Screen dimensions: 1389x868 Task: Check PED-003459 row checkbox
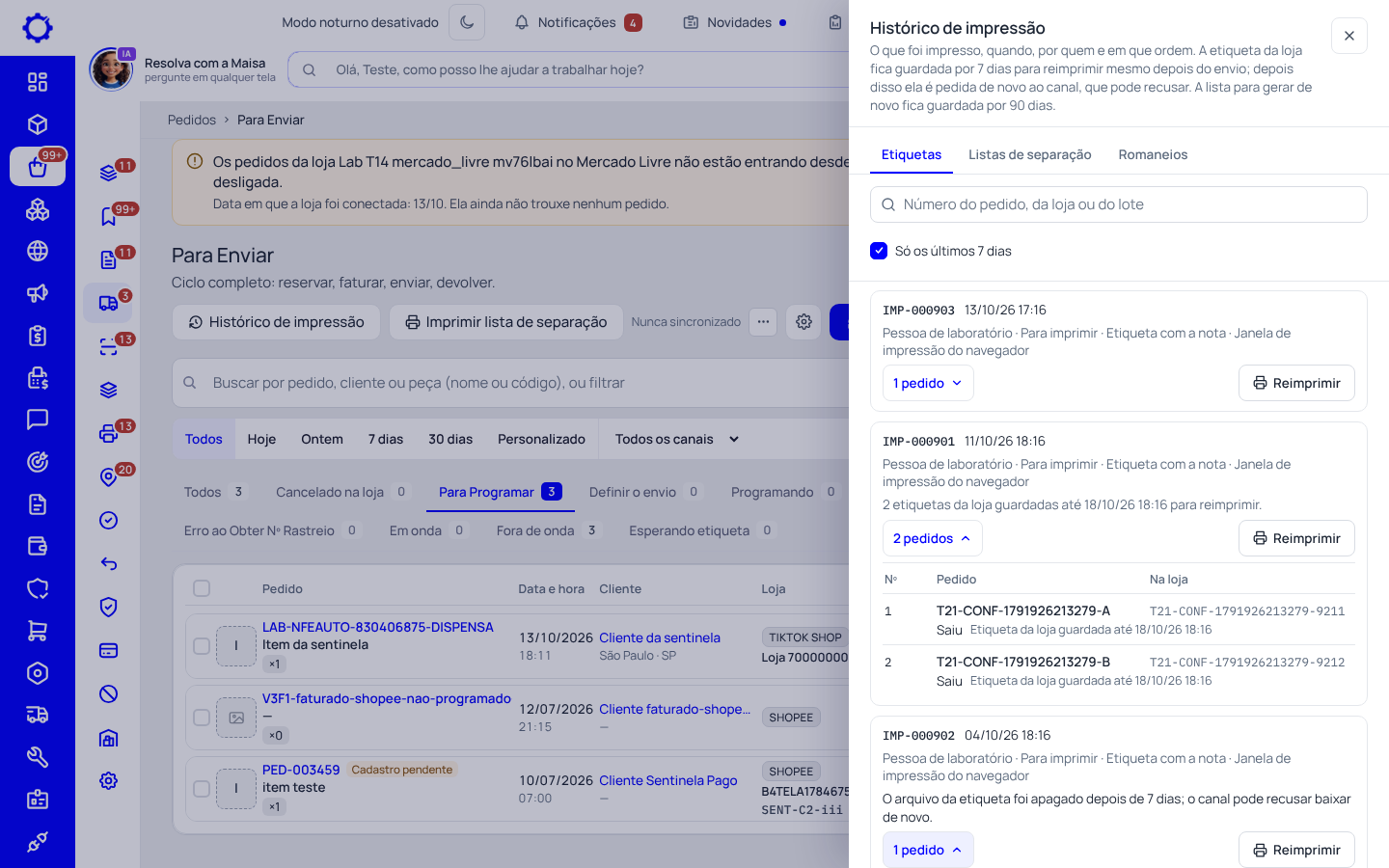(202, 789)
